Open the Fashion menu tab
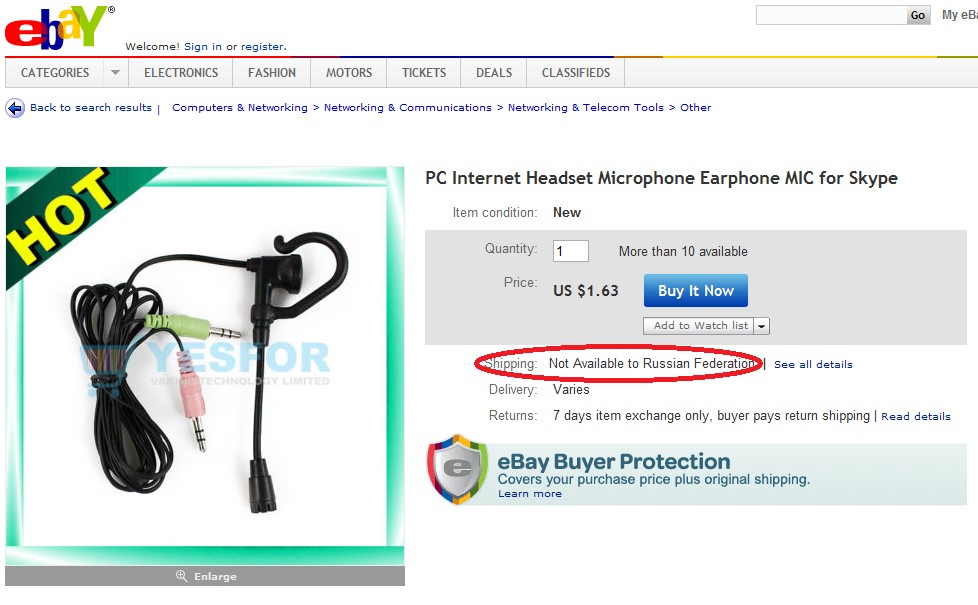The width and height of the screenshot is (978, 605). 272,72
